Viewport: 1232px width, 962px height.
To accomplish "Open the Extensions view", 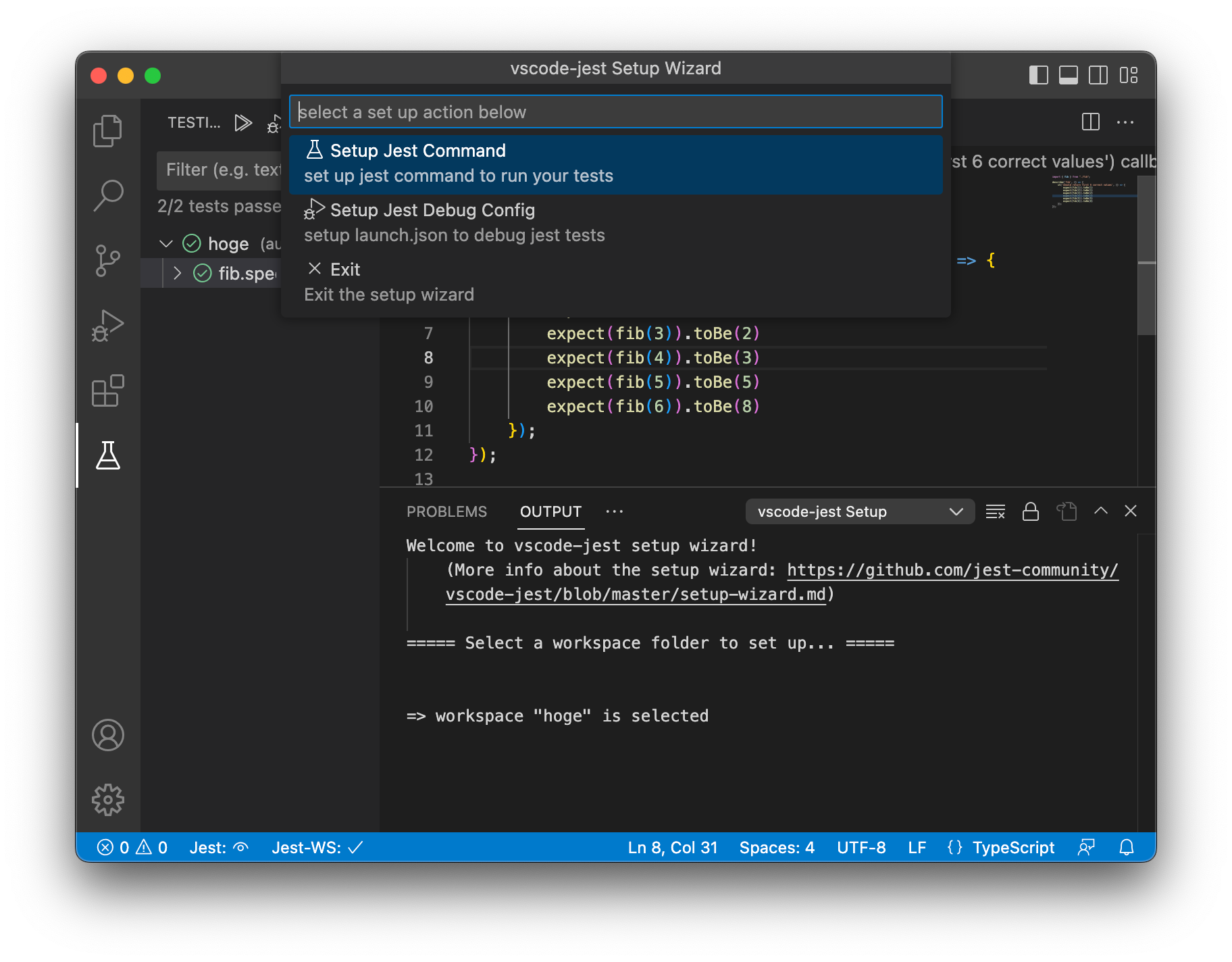I will pos(107,390).
